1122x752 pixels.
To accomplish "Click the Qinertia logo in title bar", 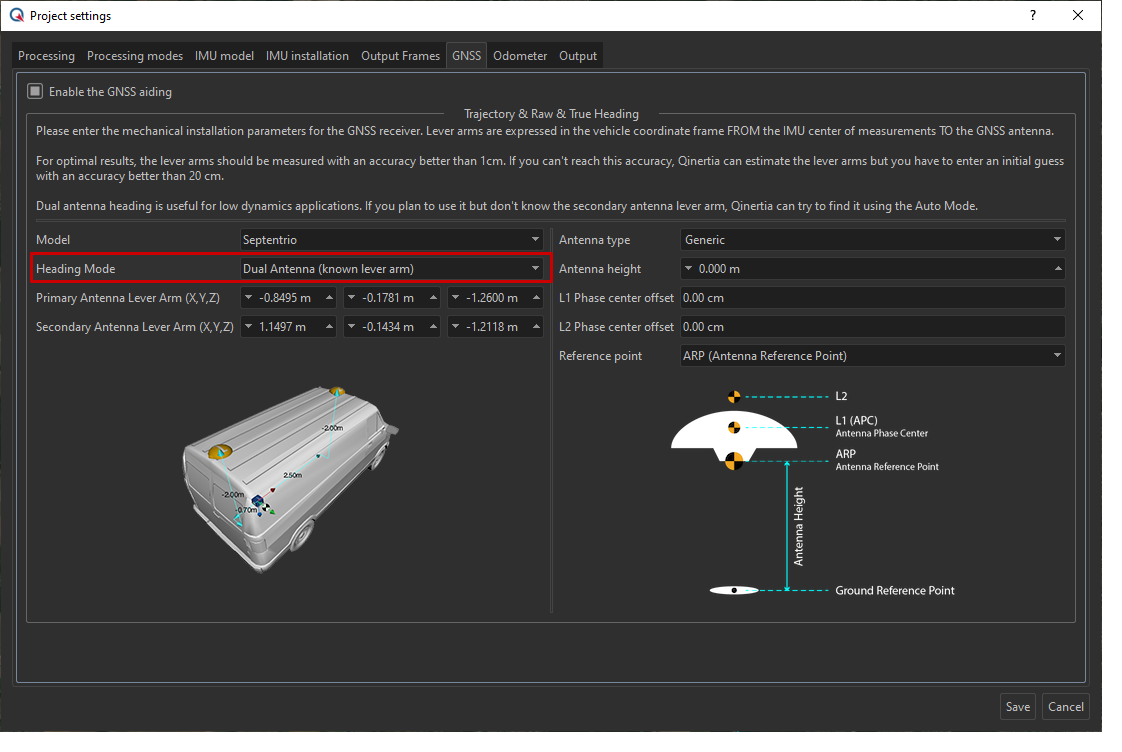I will click(16, 15).
